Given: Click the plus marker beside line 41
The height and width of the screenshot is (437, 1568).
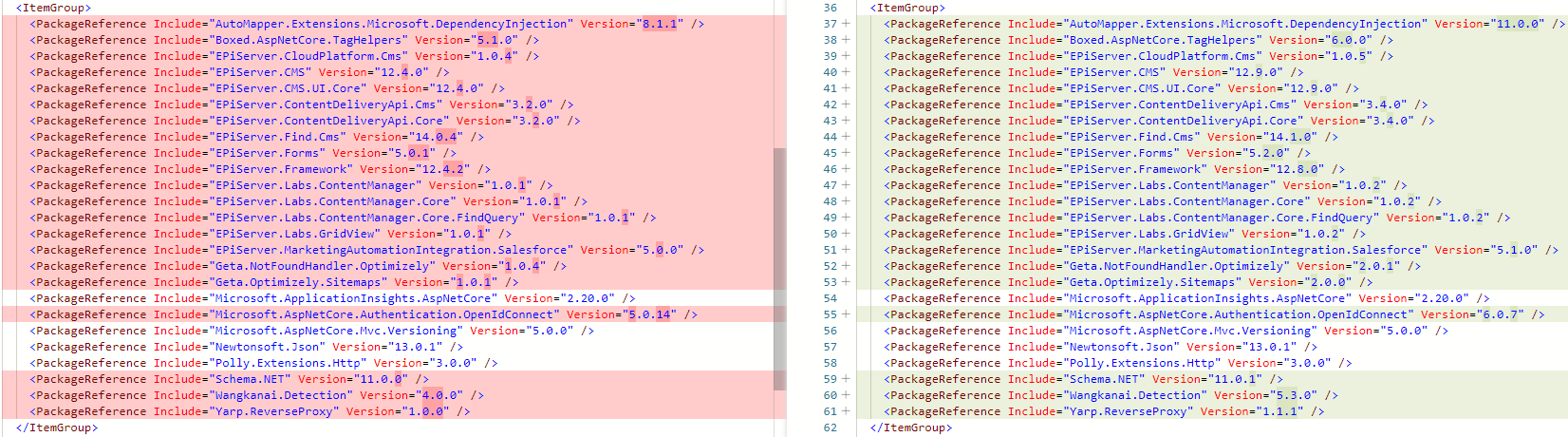Looking at the screenshot, I should 846,88.
